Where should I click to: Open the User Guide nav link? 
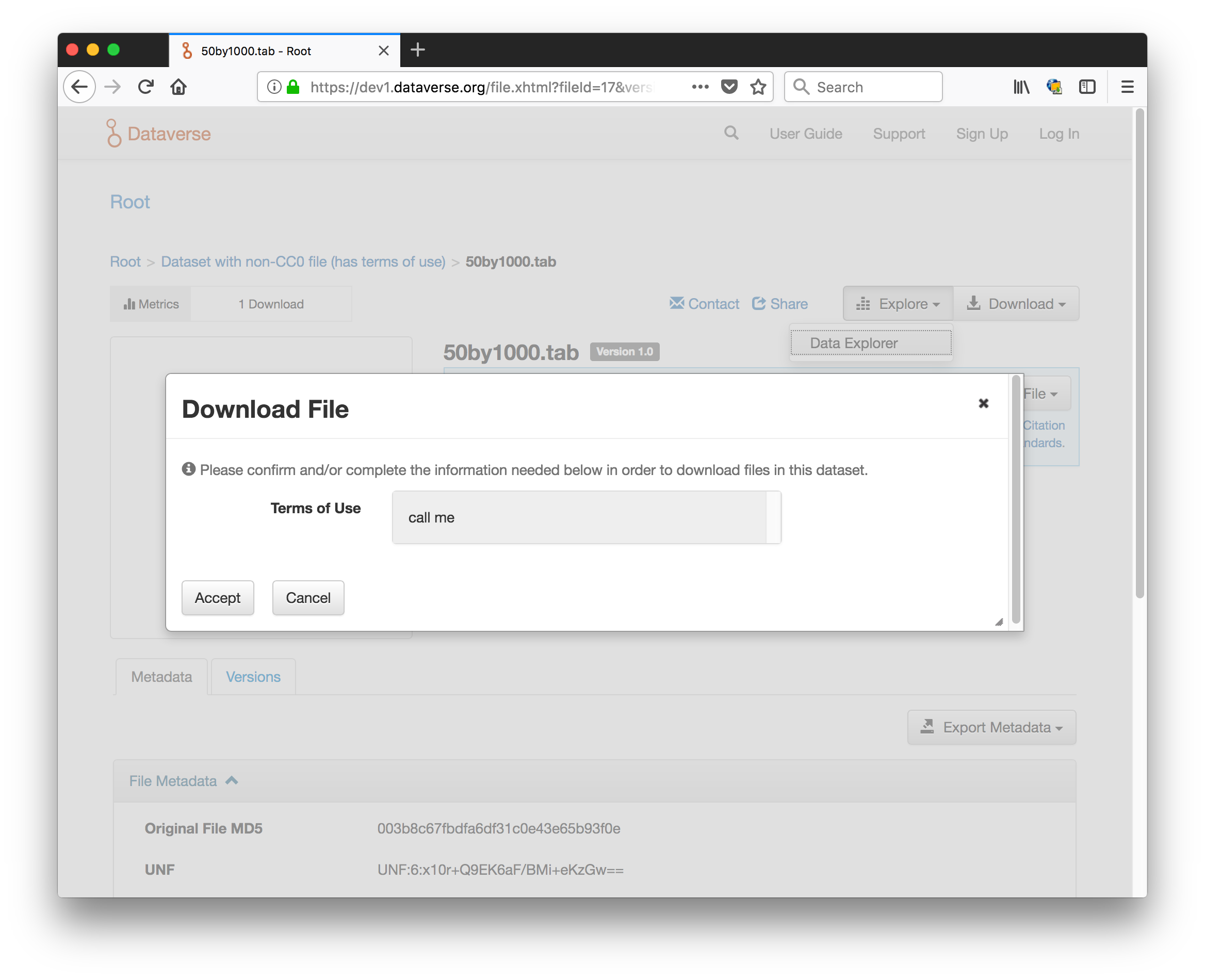pyautogui.click(x=805, y=134)
